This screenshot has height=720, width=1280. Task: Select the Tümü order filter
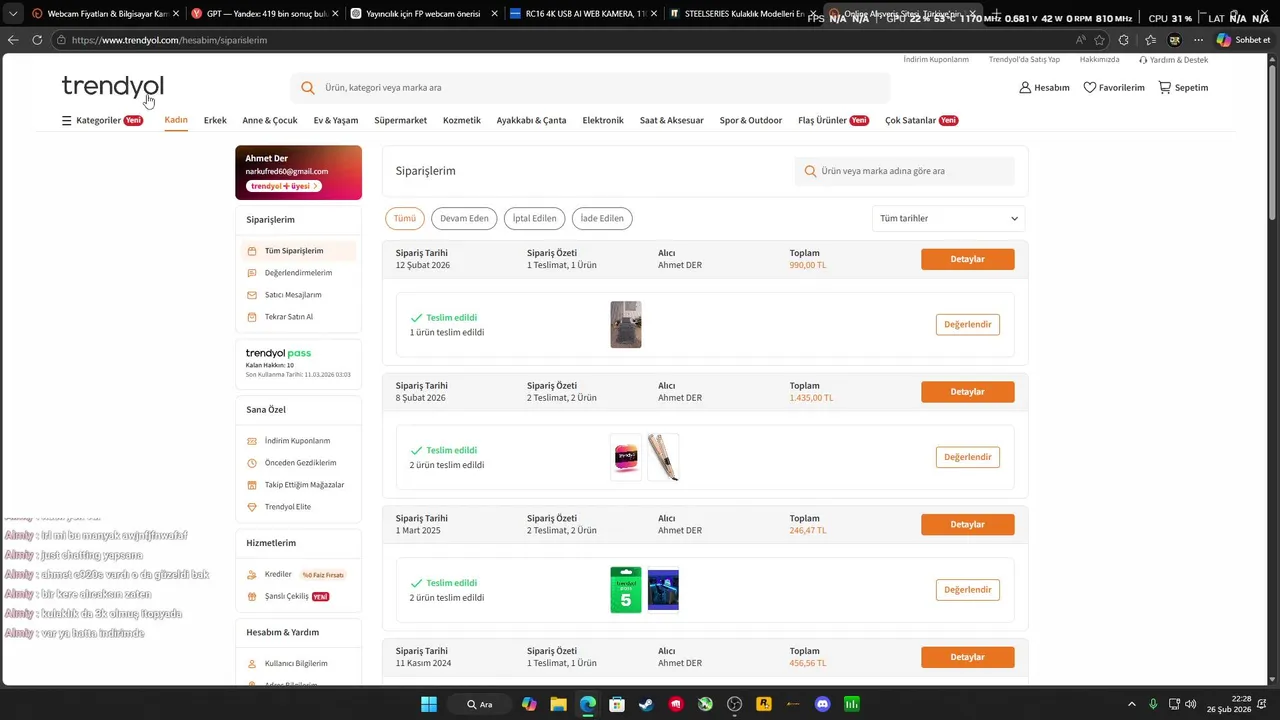tap(405, 218)
